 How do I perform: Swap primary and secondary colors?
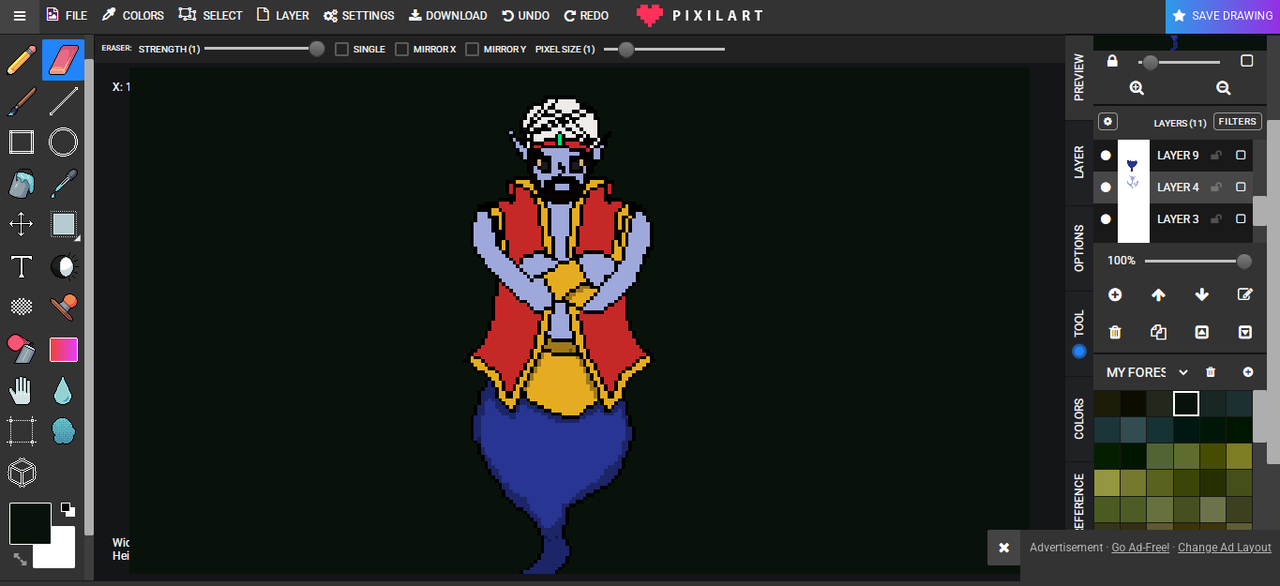pyautogui.click(x=20, y=559)
